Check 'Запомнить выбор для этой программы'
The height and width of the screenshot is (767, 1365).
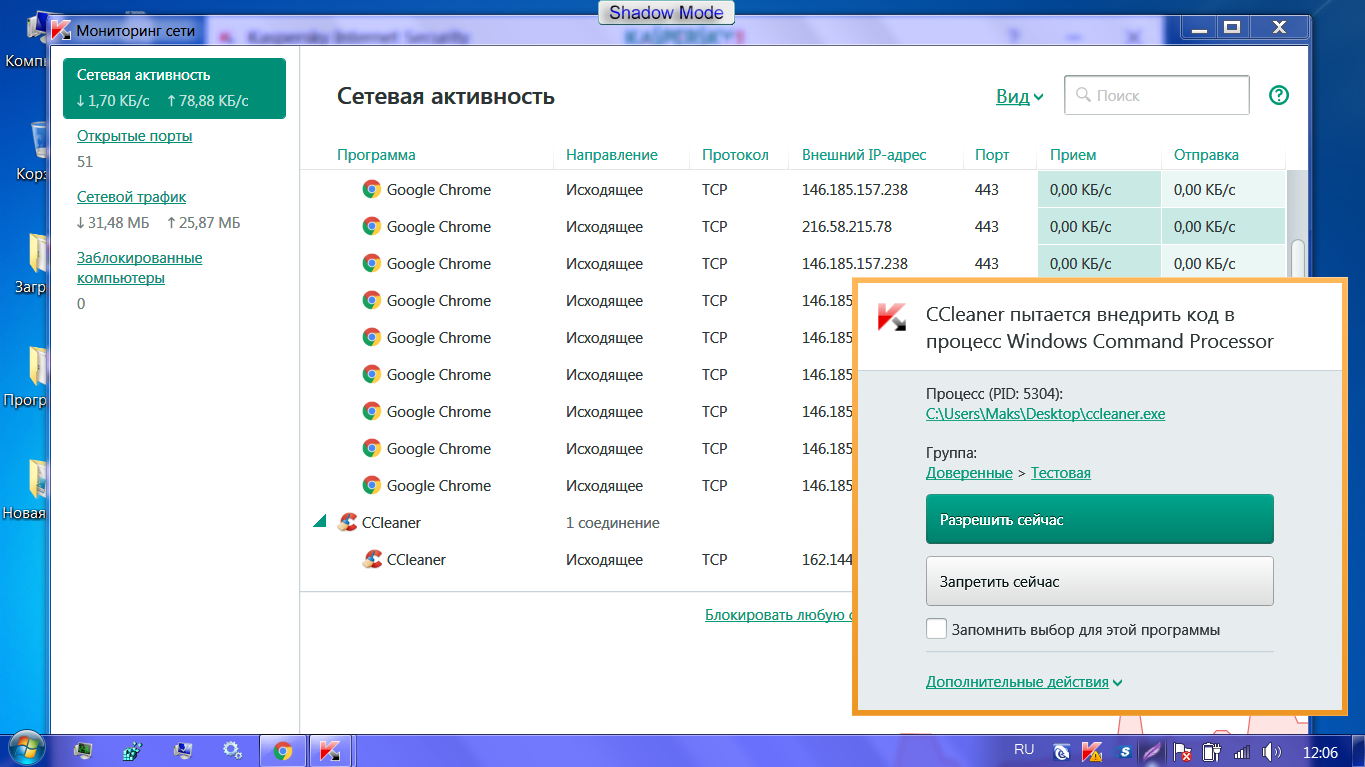[936, 629]
